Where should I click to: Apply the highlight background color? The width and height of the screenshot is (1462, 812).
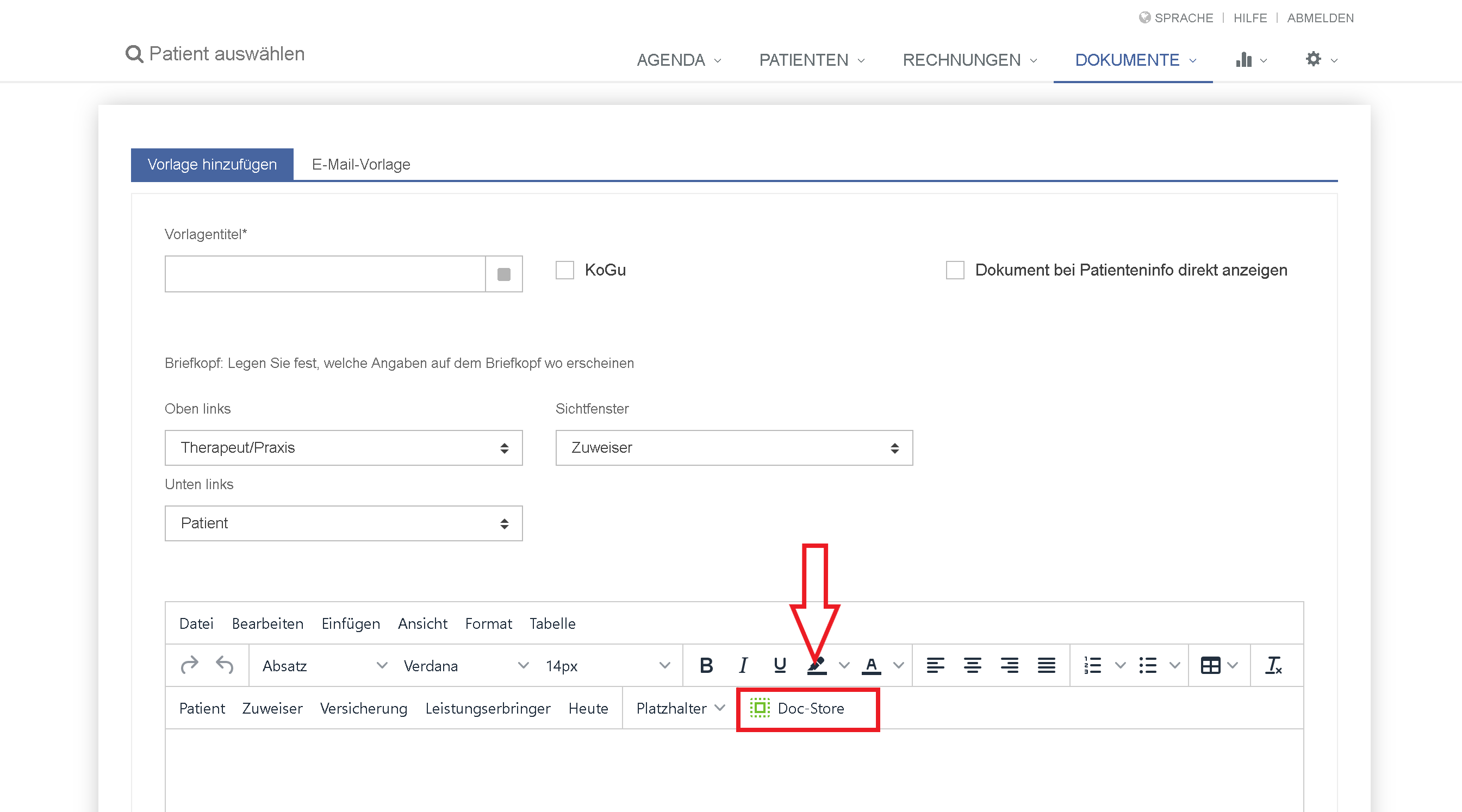[x=817, y=665]
